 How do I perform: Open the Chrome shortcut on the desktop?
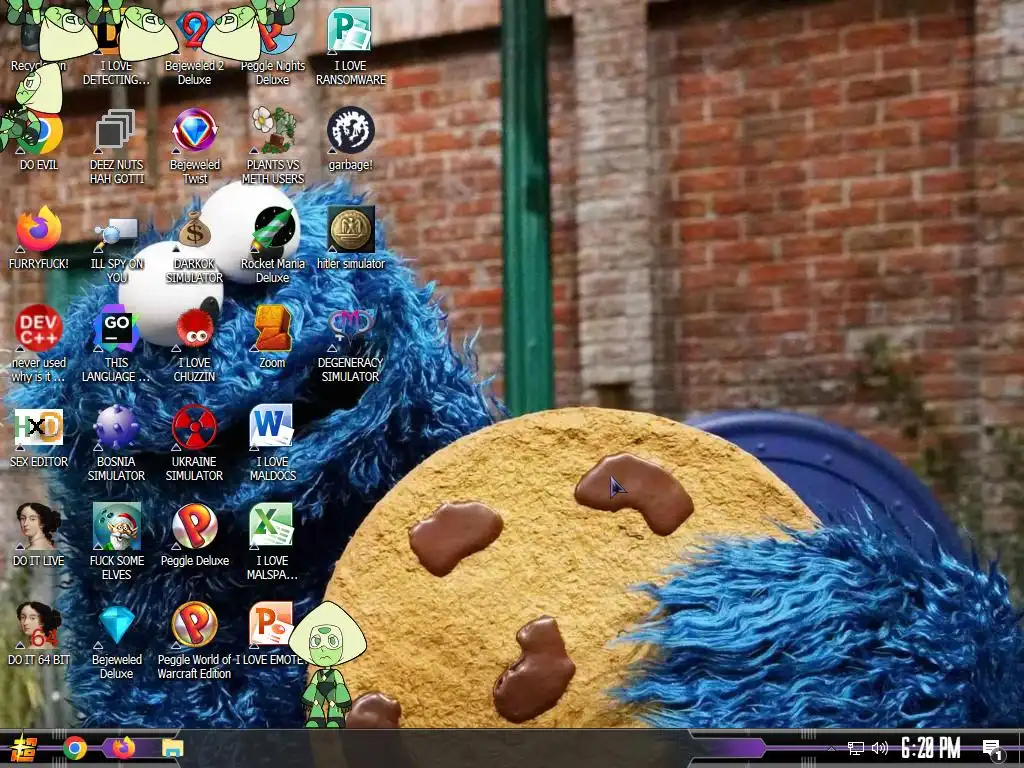[39, 133]
